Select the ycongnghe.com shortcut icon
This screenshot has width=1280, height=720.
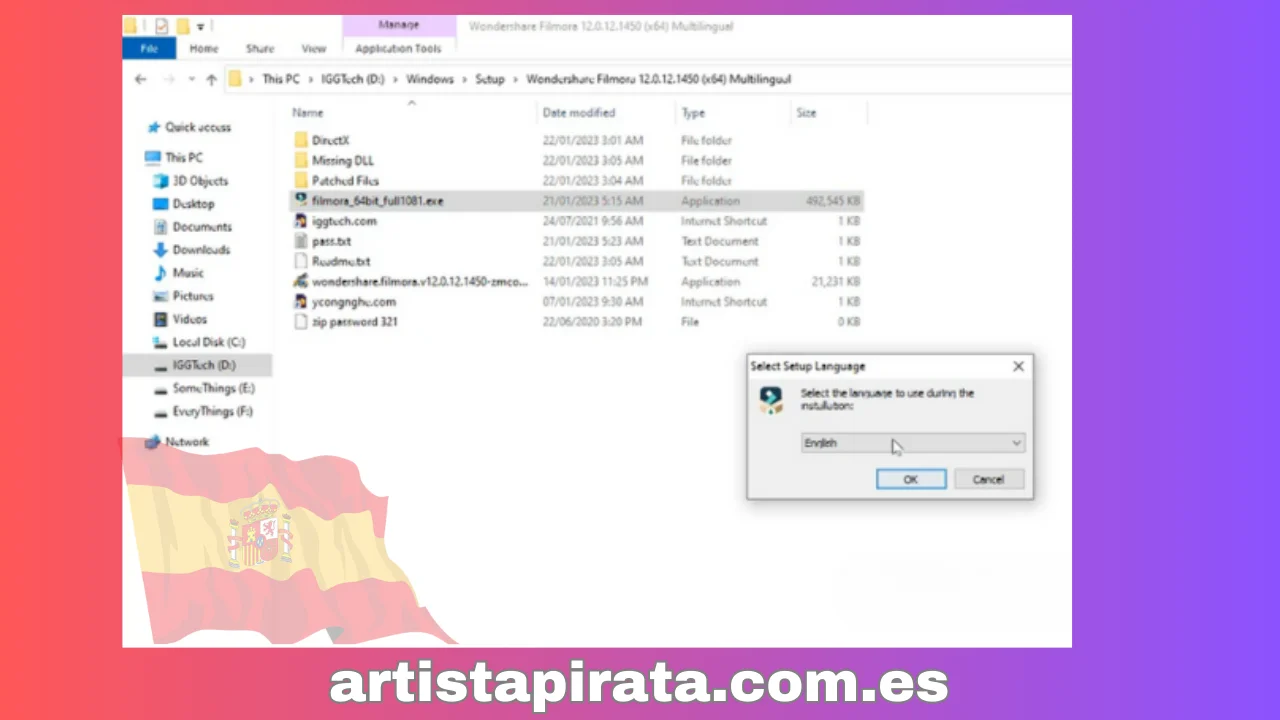click(301, 302)
